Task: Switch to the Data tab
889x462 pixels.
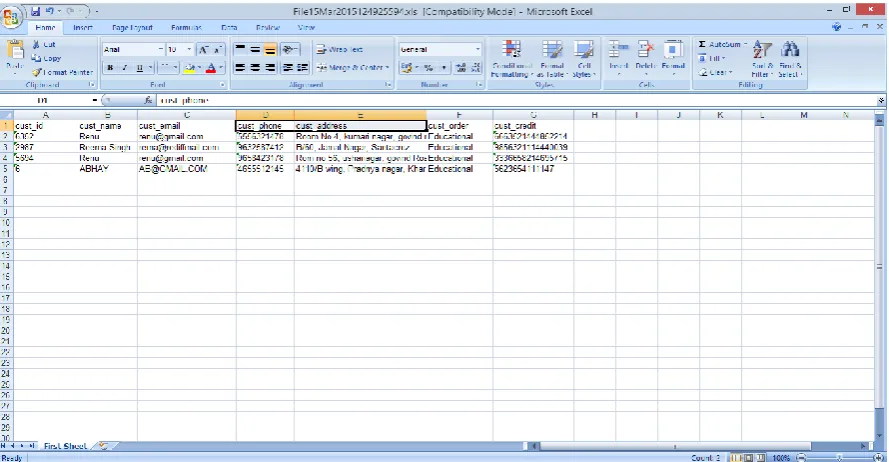Action: (x=229, y=27)
